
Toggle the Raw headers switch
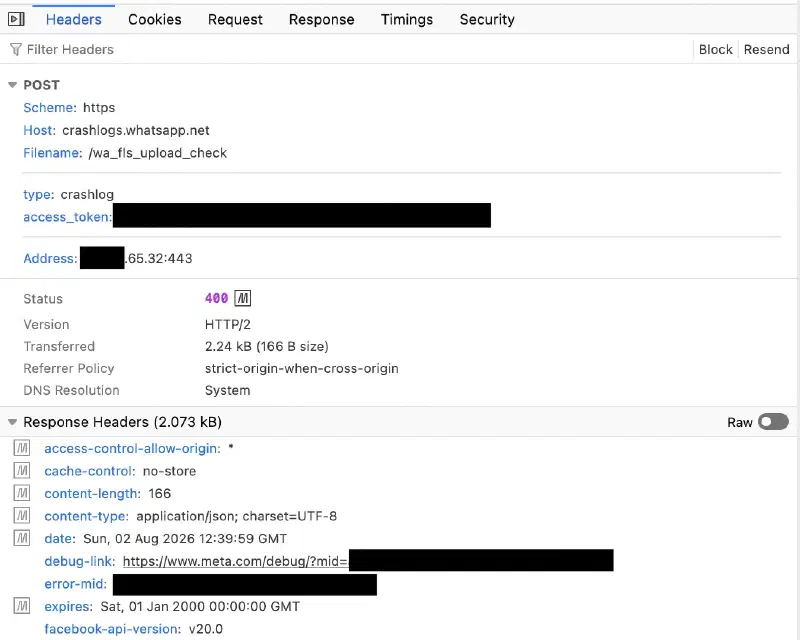tap(773, 422)
